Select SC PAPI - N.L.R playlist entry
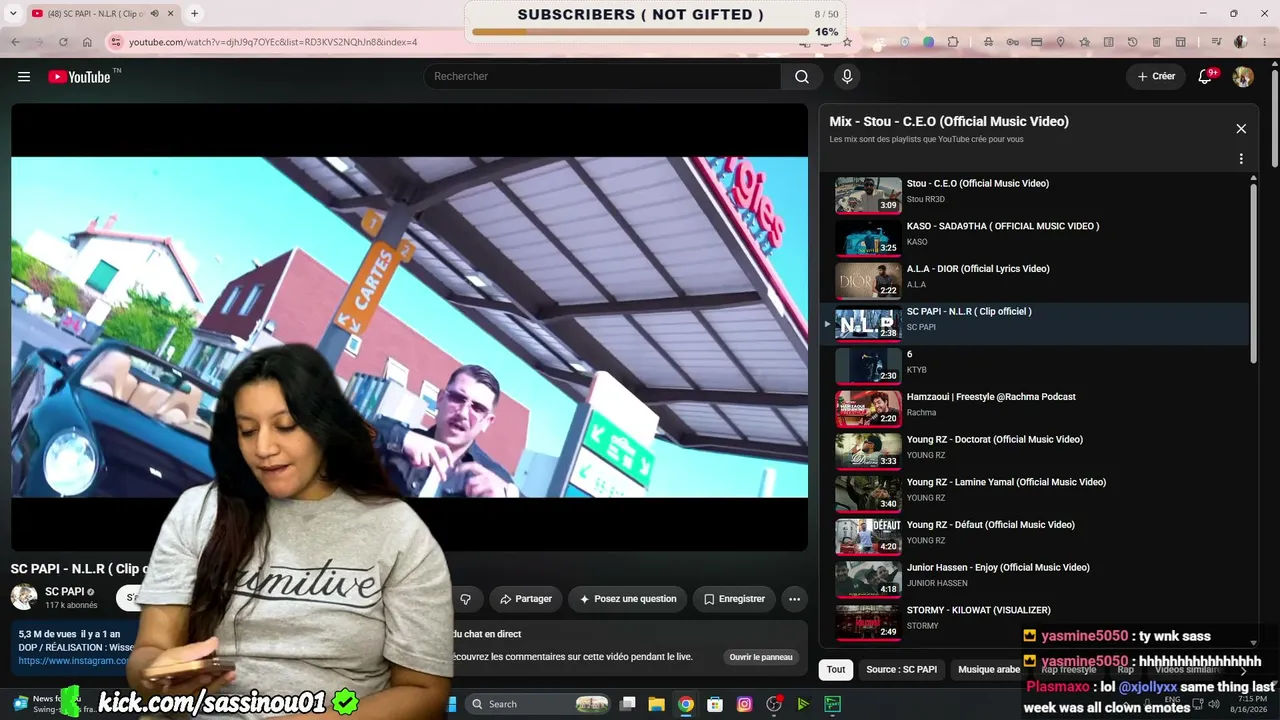The width and height of the screenshot is (1280, 720). 1035,323
